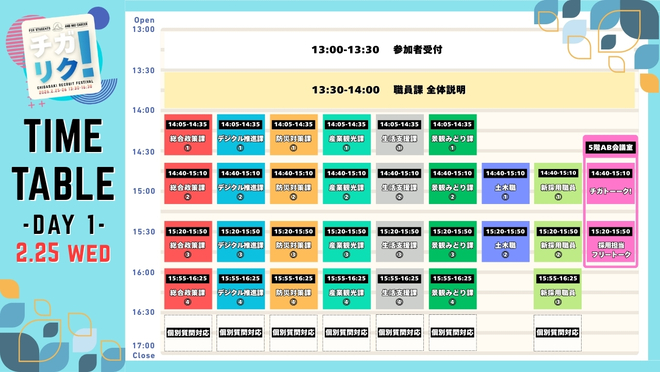
Task: Open the 総合政策課 ① session at 14:05-14:35
Action: pos(188,135)
